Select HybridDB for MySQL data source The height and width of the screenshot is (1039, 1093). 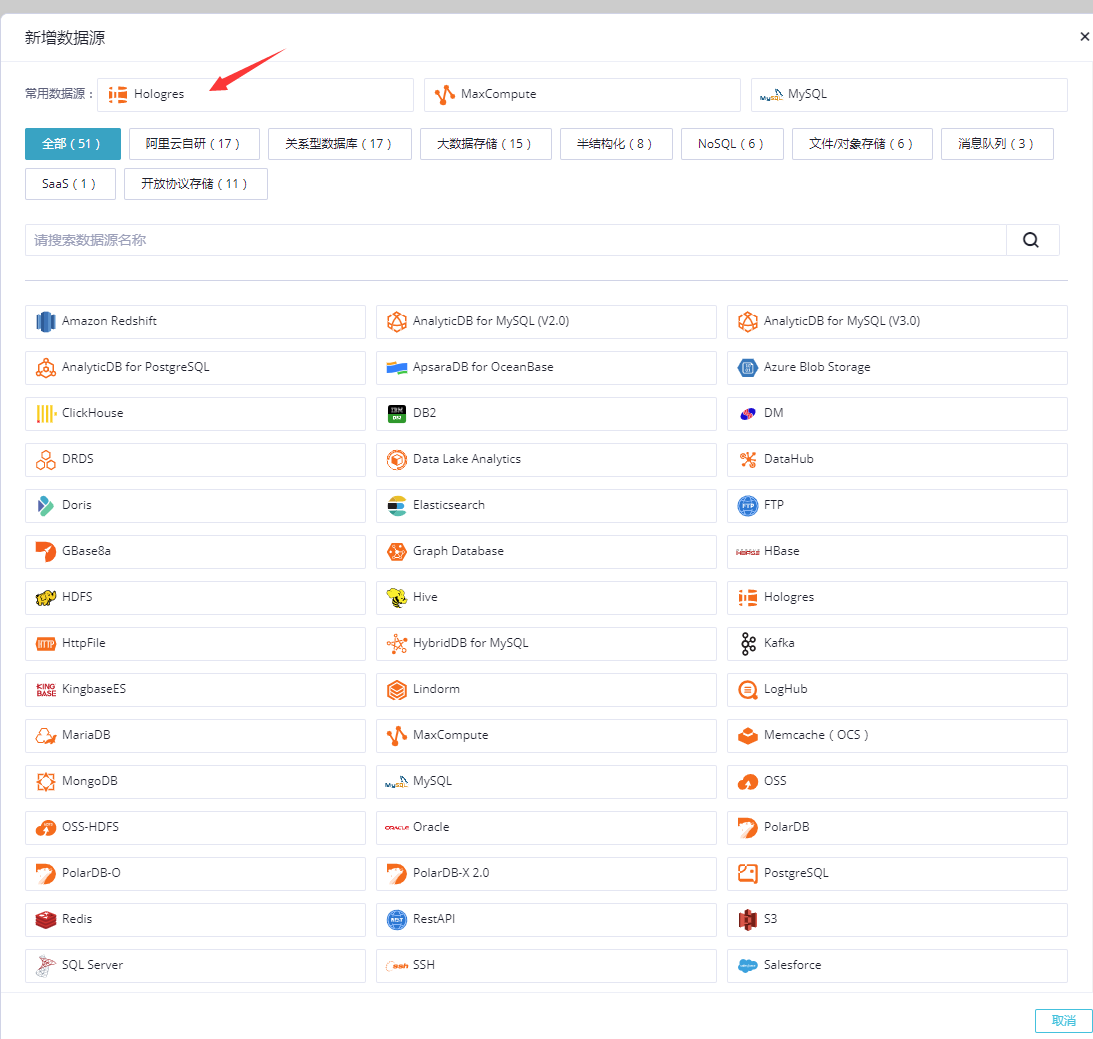546,644
